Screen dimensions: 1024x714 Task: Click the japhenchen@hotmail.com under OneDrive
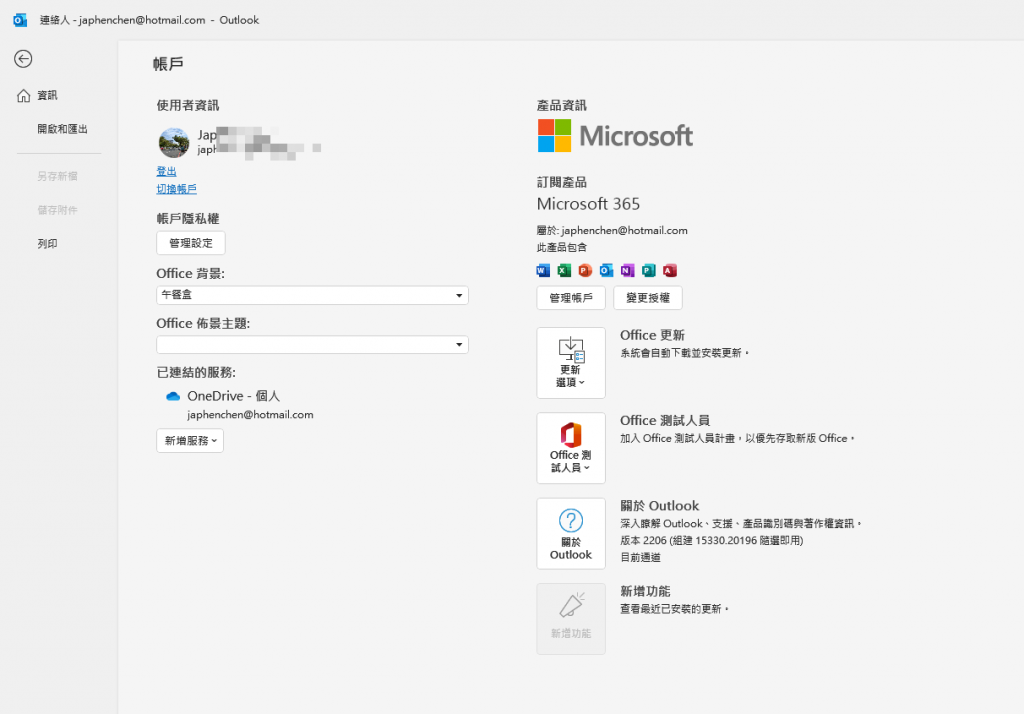[x=250, y=415]
